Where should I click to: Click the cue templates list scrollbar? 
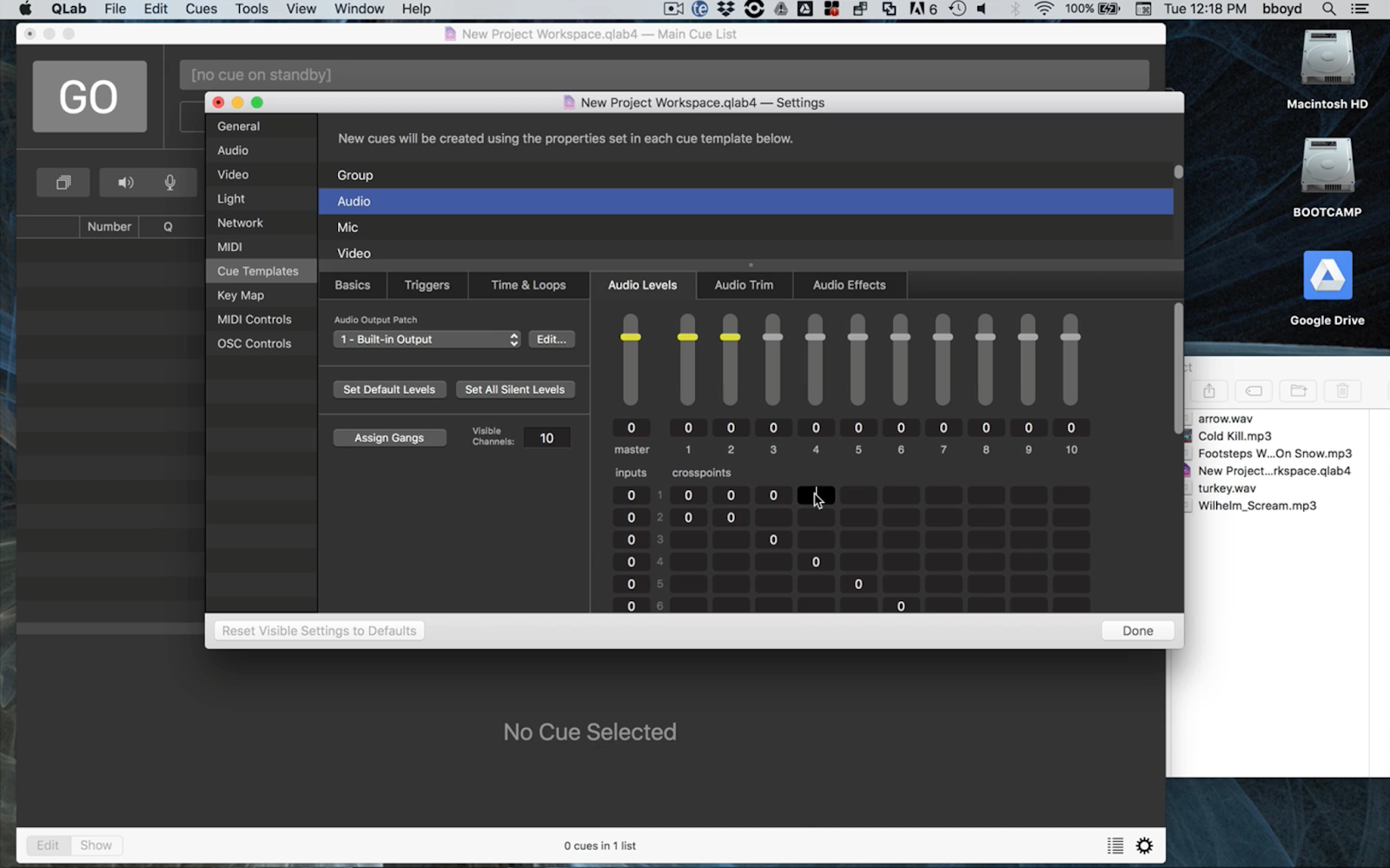point(1178,172)
